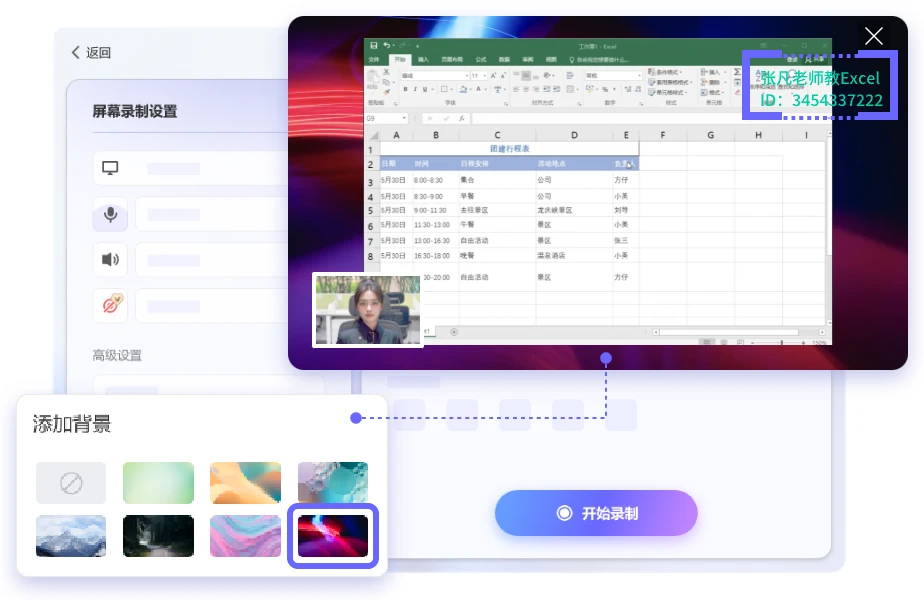Pick the snowy mountain background thumbnail
Screen dimensions: 924x600
71,536
